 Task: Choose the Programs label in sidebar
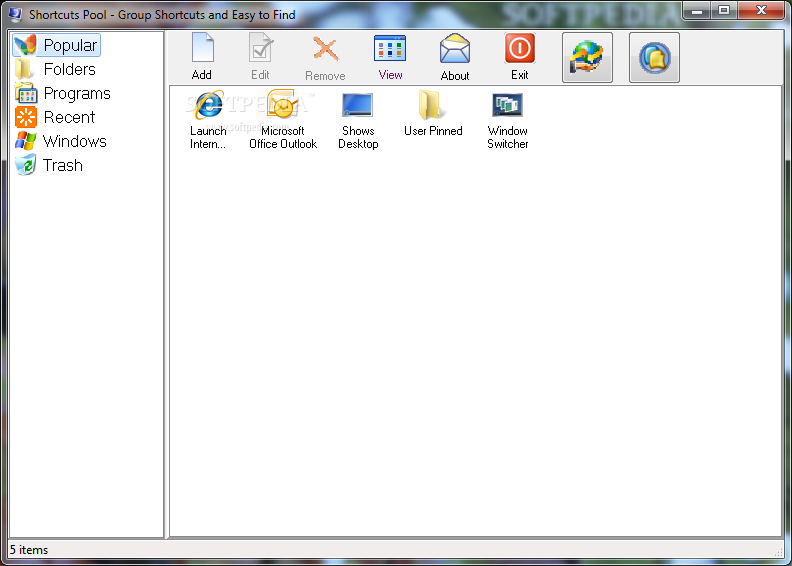pos(77,93)
